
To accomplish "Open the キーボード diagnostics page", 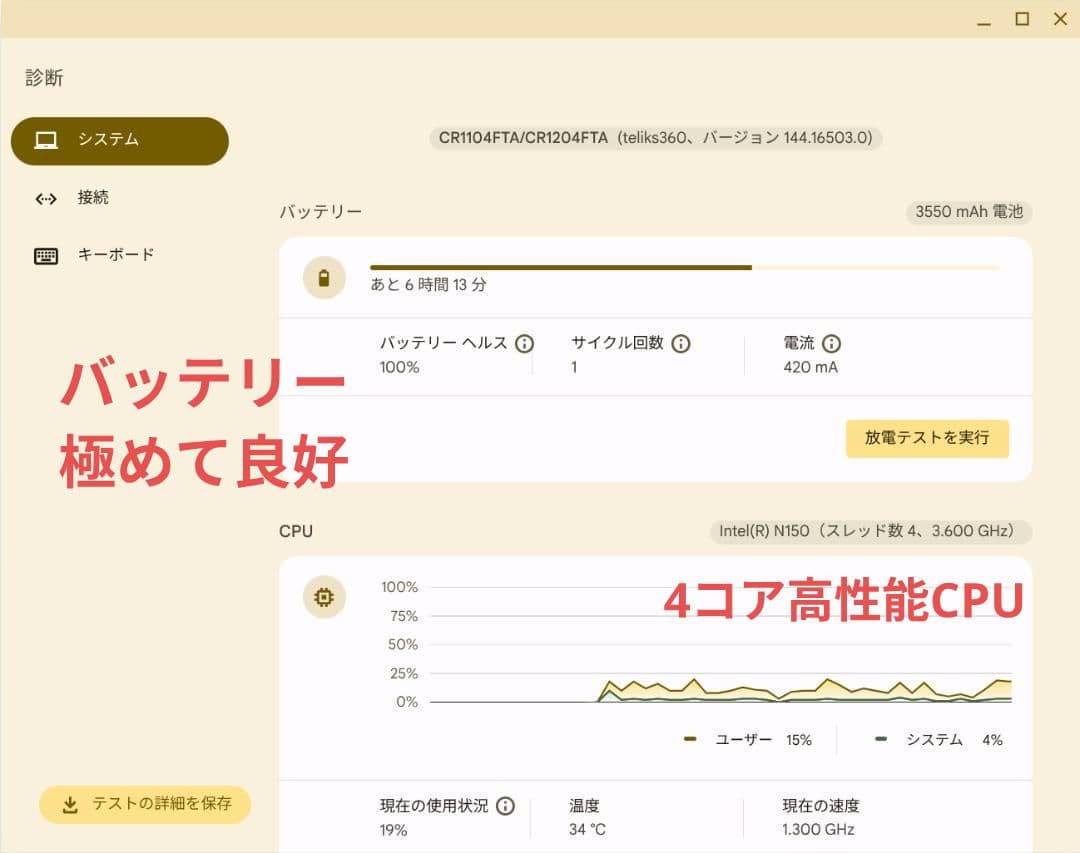I will (x=116, y=255).
